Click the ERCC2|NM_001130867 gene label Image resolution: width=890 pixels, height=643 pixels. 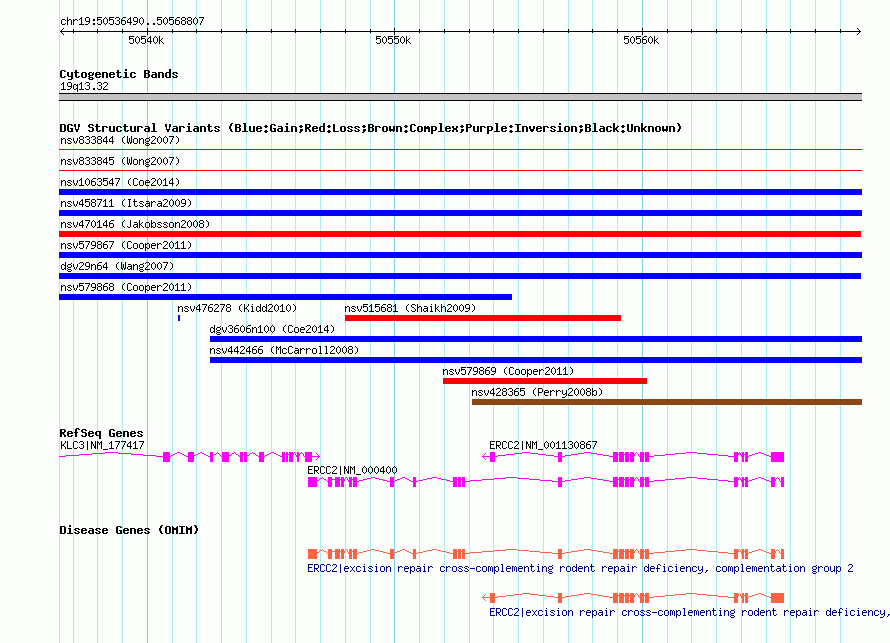(543, 446)
